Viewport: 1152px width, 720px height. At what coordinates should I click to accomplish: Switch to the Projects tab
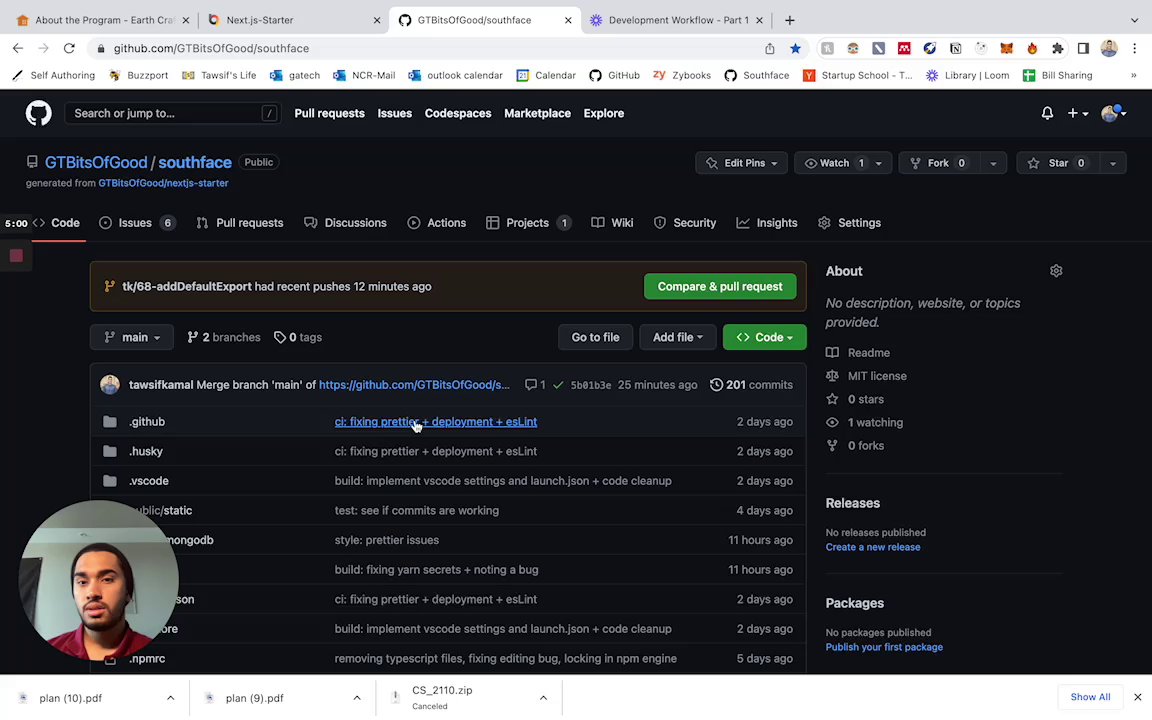528,223
